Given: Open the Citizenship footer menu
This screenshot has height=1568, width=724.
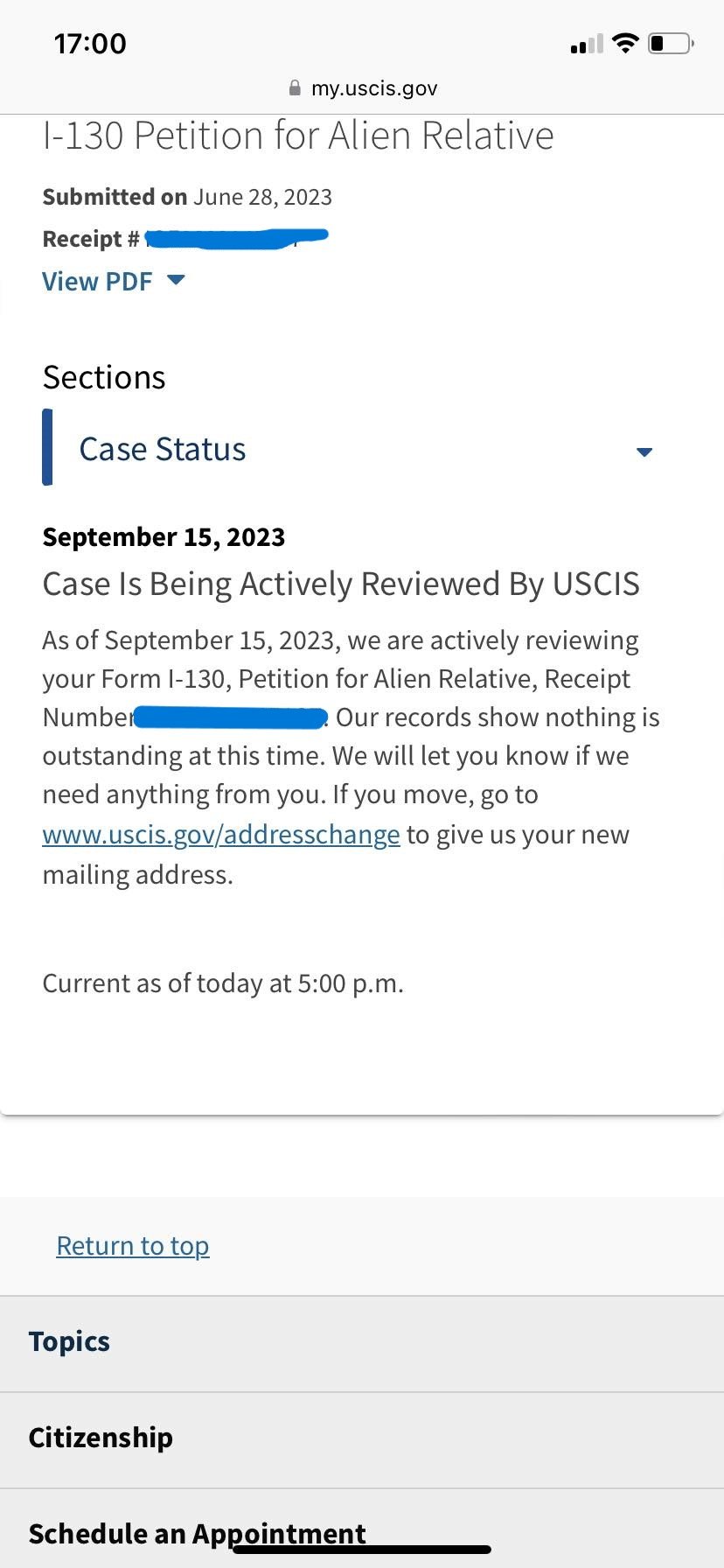Looking at the screenshot, I should tap(362, 1438).
